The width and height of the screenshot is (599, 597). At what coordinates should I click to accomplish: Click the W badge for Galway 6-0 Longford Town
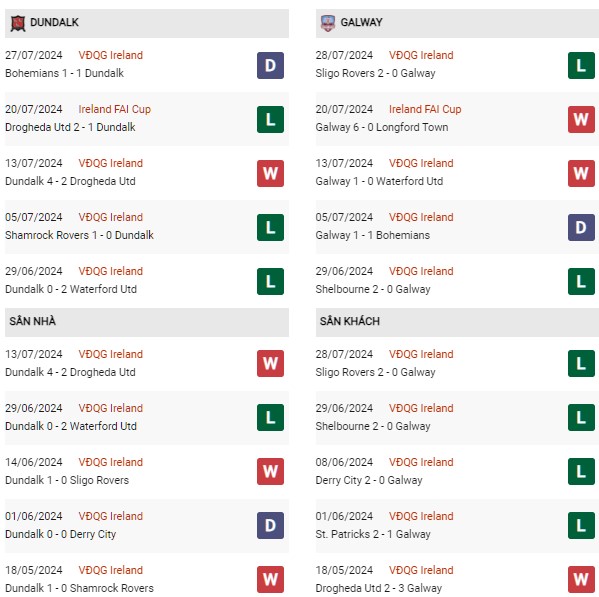point(581,119)
